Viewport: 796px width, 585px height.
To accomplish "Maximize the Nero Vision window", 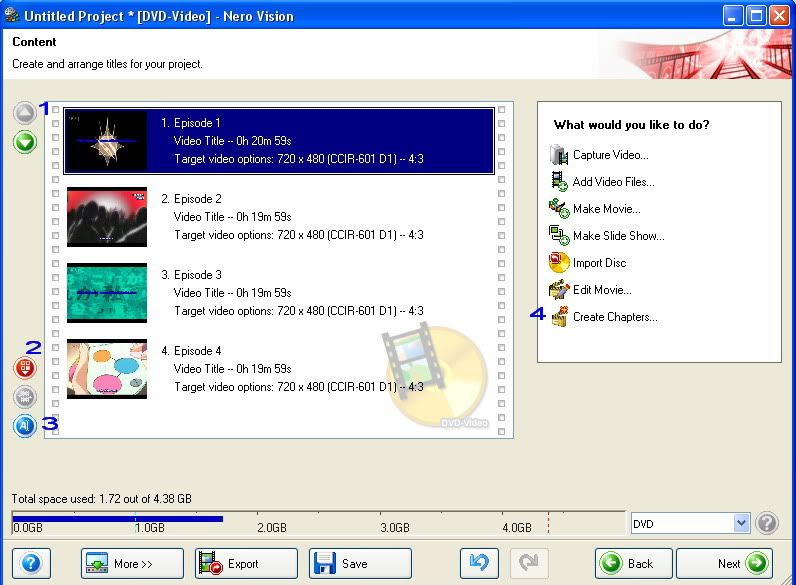I will 756,16.
